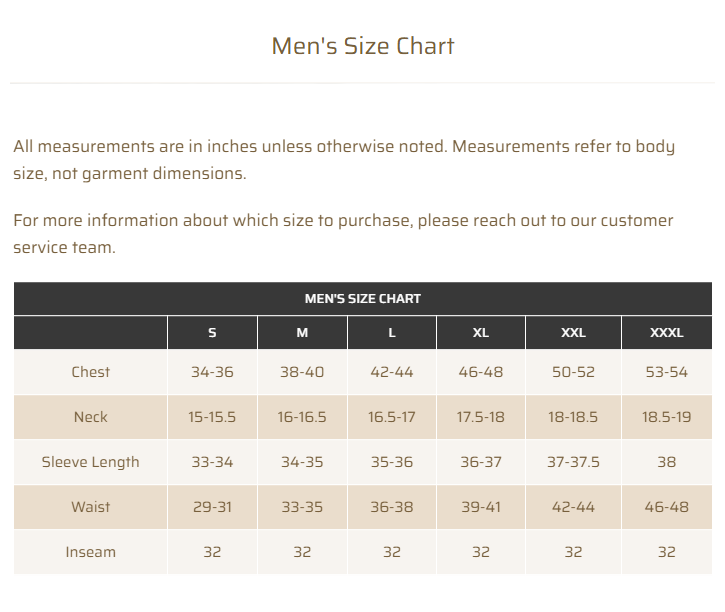
Task: Select the M size column header
Action: click(302, 333)
